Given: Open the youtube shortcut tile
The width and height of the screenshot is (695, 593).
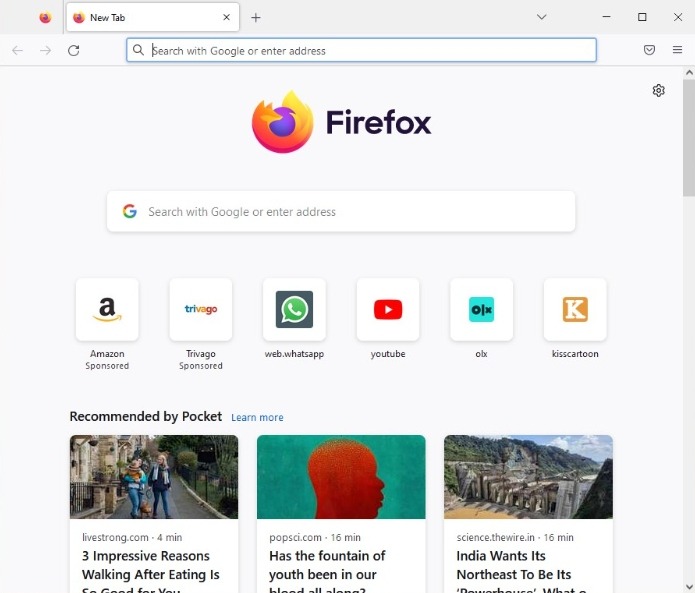Looking at the screenshot, I should pyautogui.click(x=388, y=310).
